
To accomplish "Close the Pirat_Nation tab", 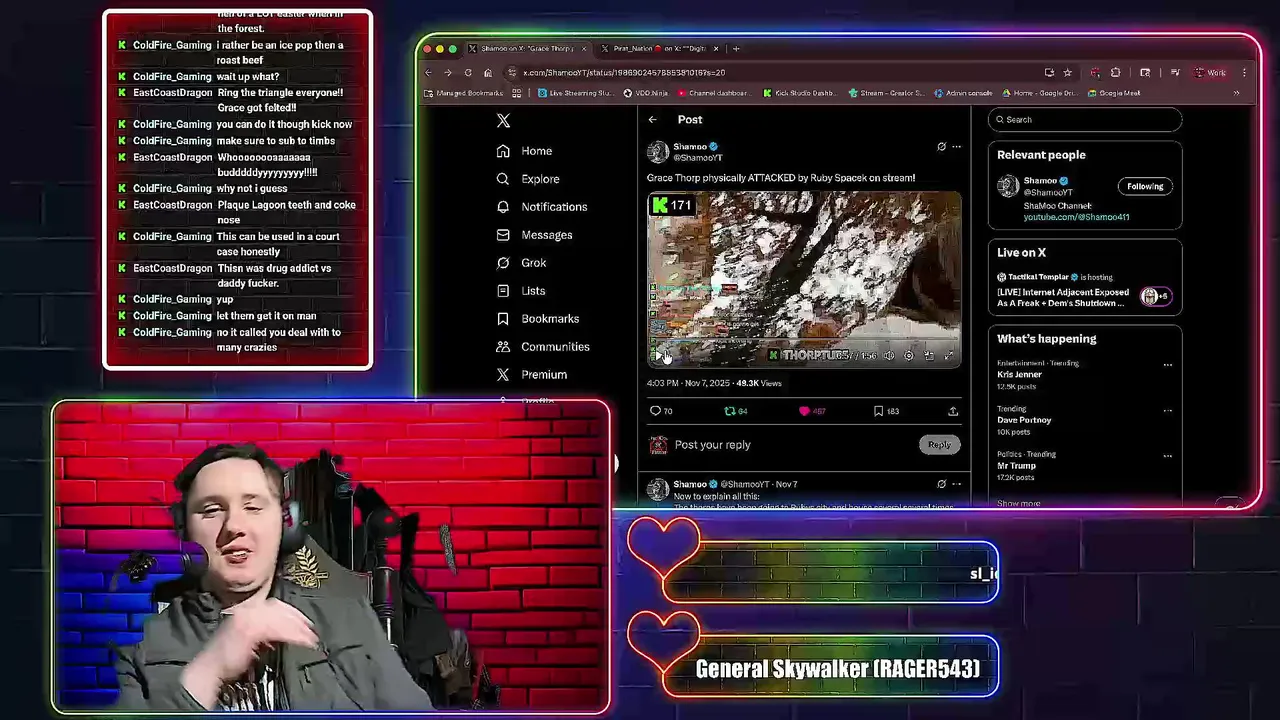I will (716, 49).
